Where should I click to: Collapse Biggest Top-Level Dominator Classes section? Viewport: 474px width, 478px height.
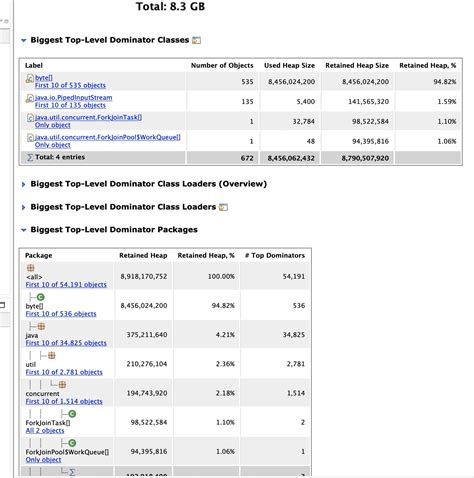(23, 40)
